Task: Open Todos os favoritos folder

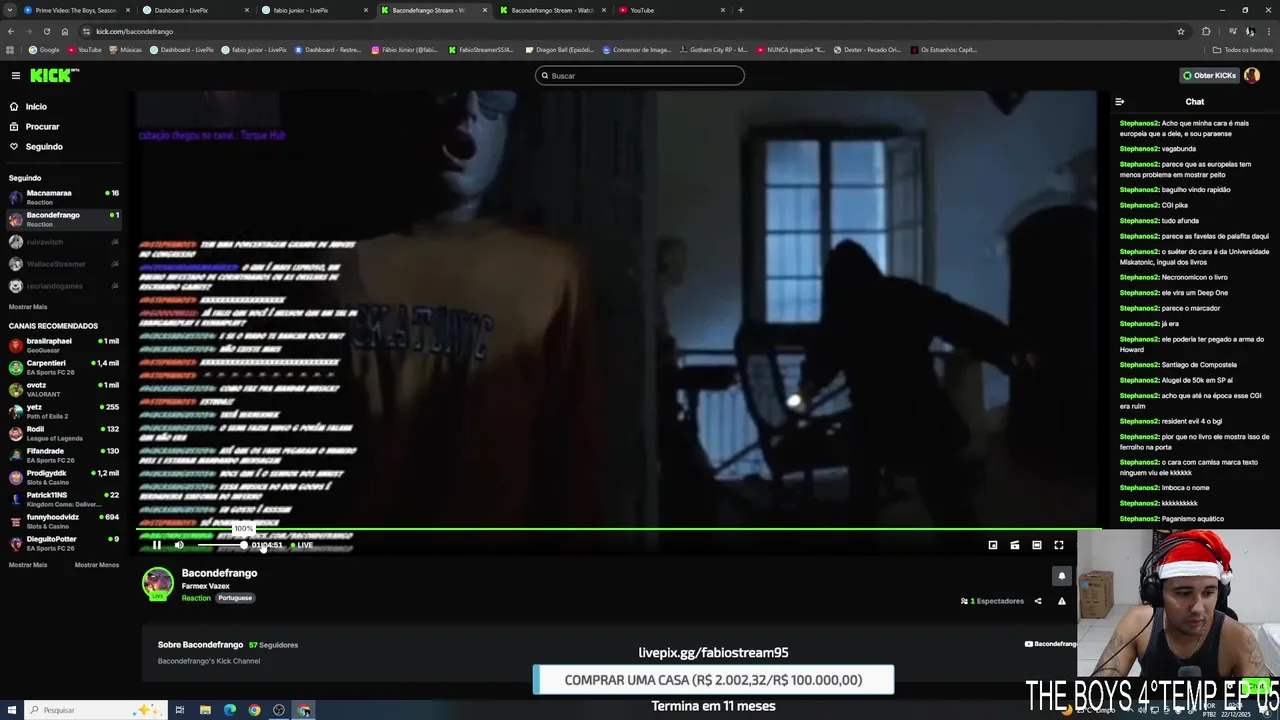Action: pos(1243,50)
